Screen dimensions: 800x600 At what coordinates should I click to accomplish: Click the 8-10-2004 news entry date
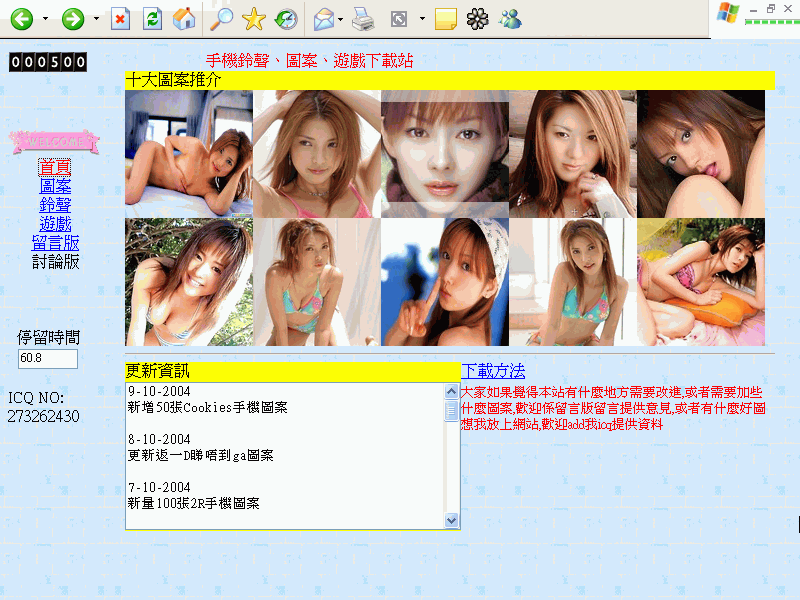click(x=159, y=439)
